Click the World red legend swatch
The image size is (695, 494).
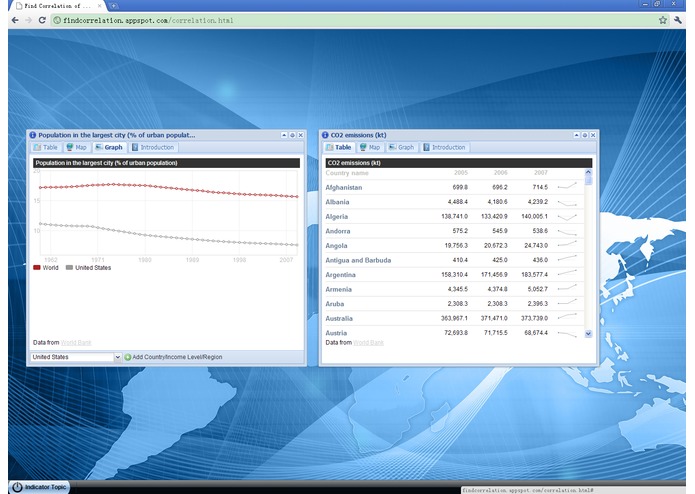37,268
